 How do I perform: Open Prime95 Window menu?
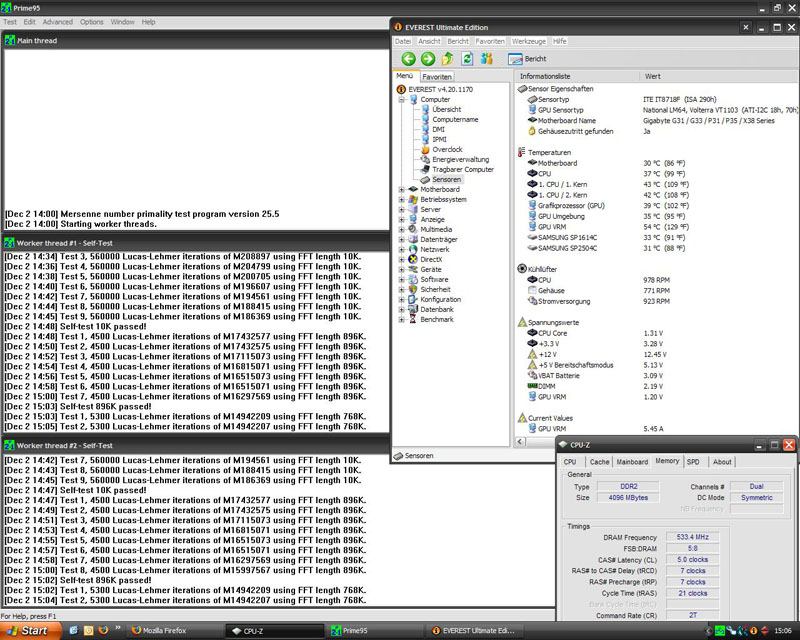click(122, 22)
